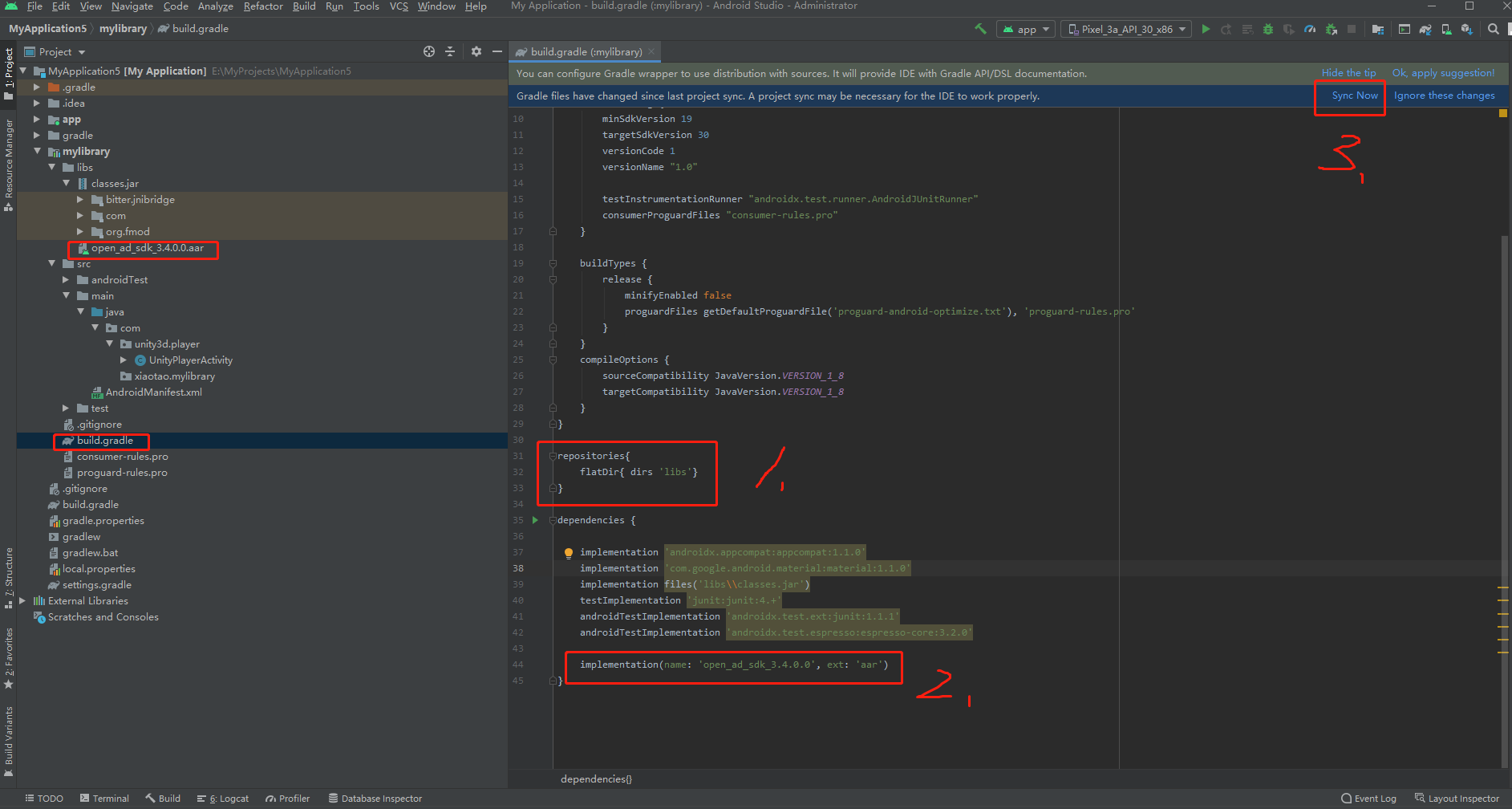The height and width of the screenshot is (809, 1512).
Task: Click the window-with-play icon beside Sync Project
Action: (x=1405, y=29)
